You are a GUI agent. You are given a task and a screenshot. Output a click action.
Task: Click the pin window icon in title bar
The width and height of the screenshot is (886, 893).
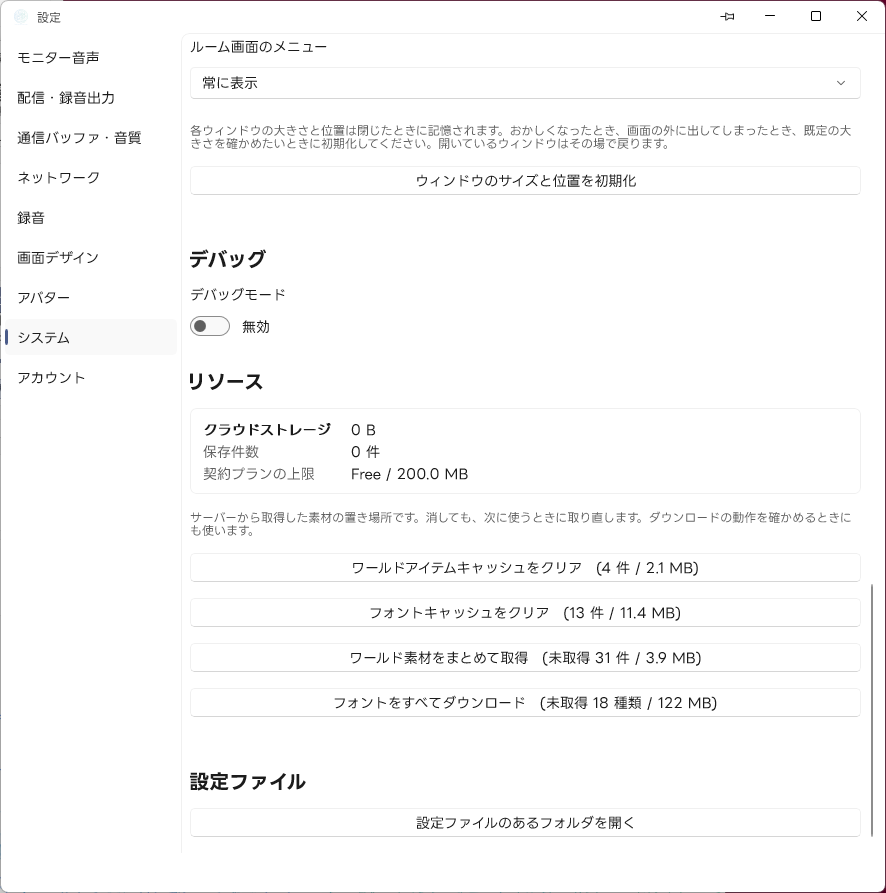pyautogui.click(x=727, y=17)
